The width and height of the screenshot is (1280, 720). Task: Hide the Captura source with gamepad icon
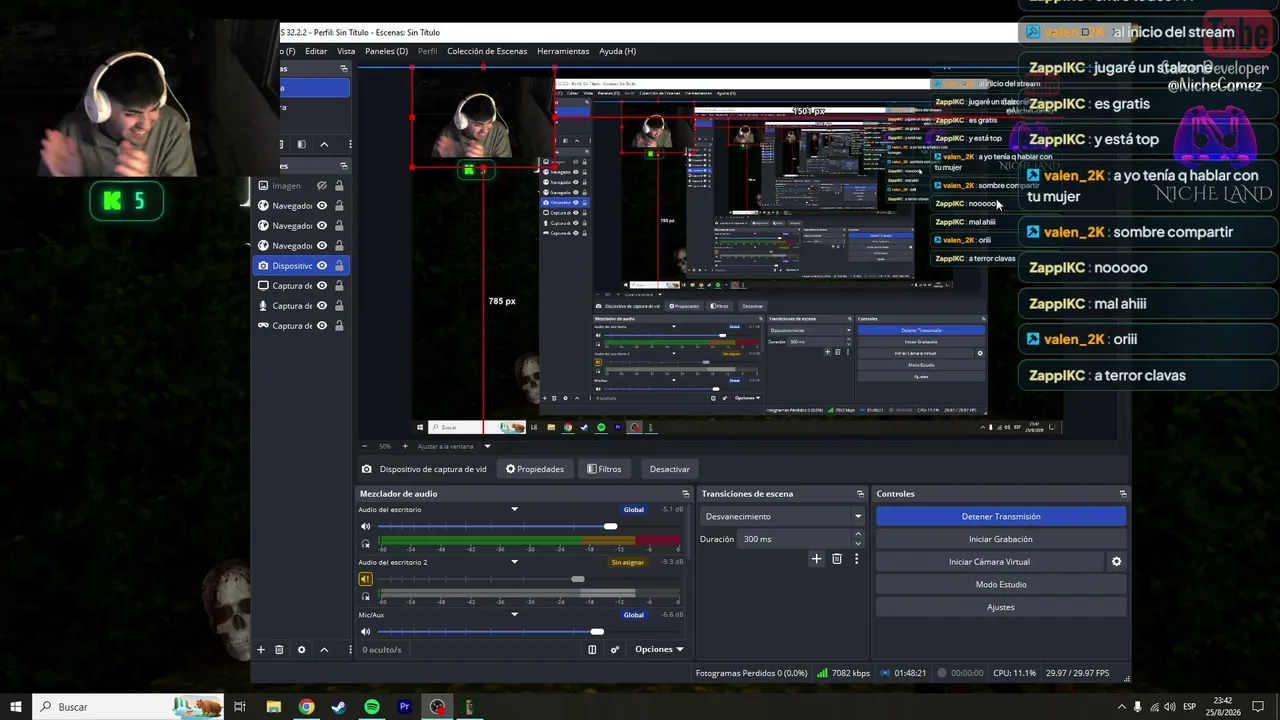point(322,326)
